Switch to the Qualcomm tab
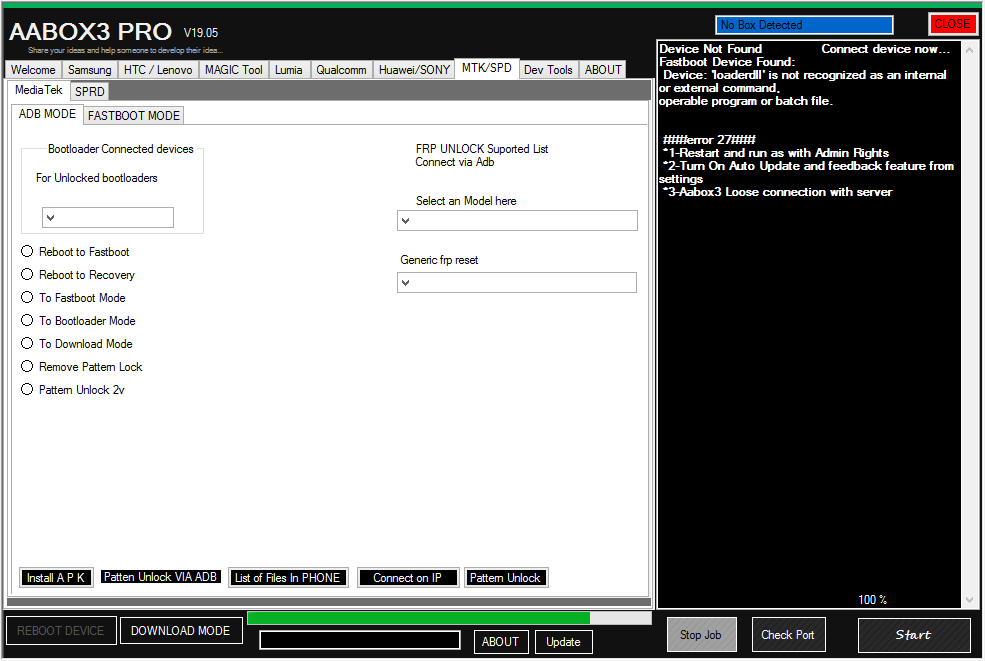The image size is (985, 661). [341, 70]
